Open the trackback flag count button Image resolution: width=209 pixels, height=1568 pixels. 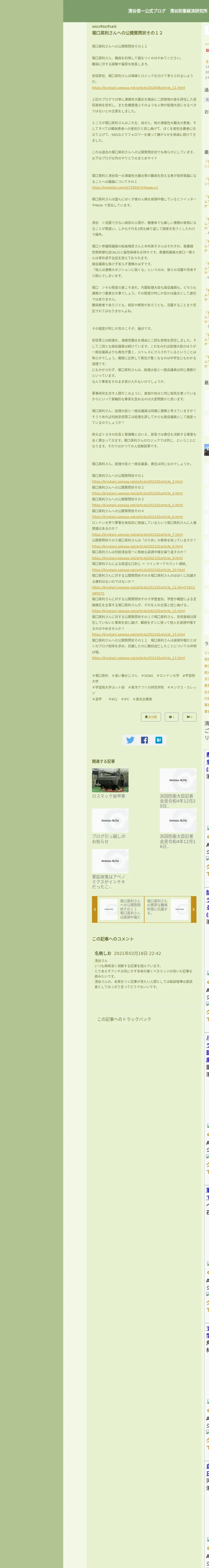(x=189, y=717)
